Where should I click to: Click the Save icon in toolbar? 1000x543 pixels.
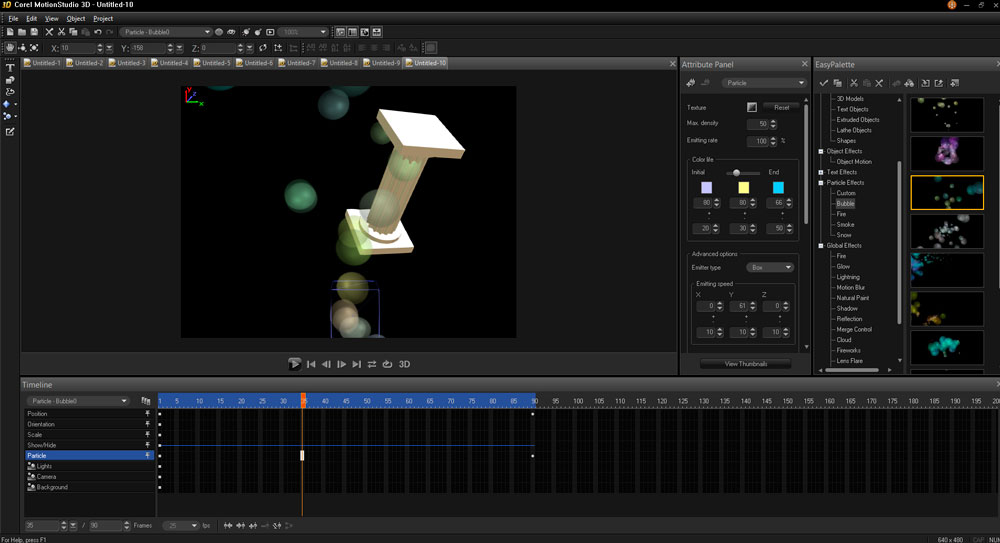(34, 32)
